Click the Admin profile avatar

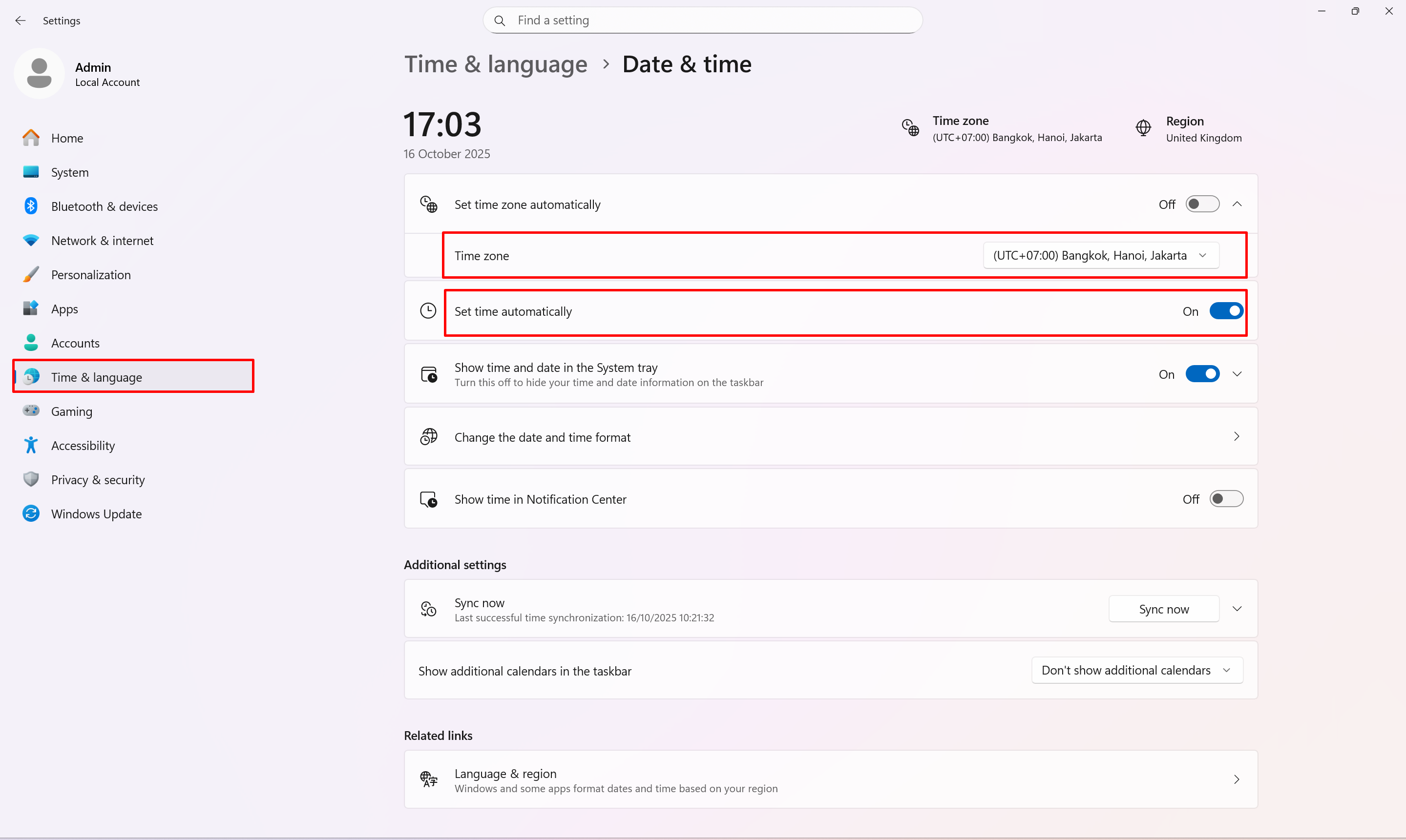39,74
